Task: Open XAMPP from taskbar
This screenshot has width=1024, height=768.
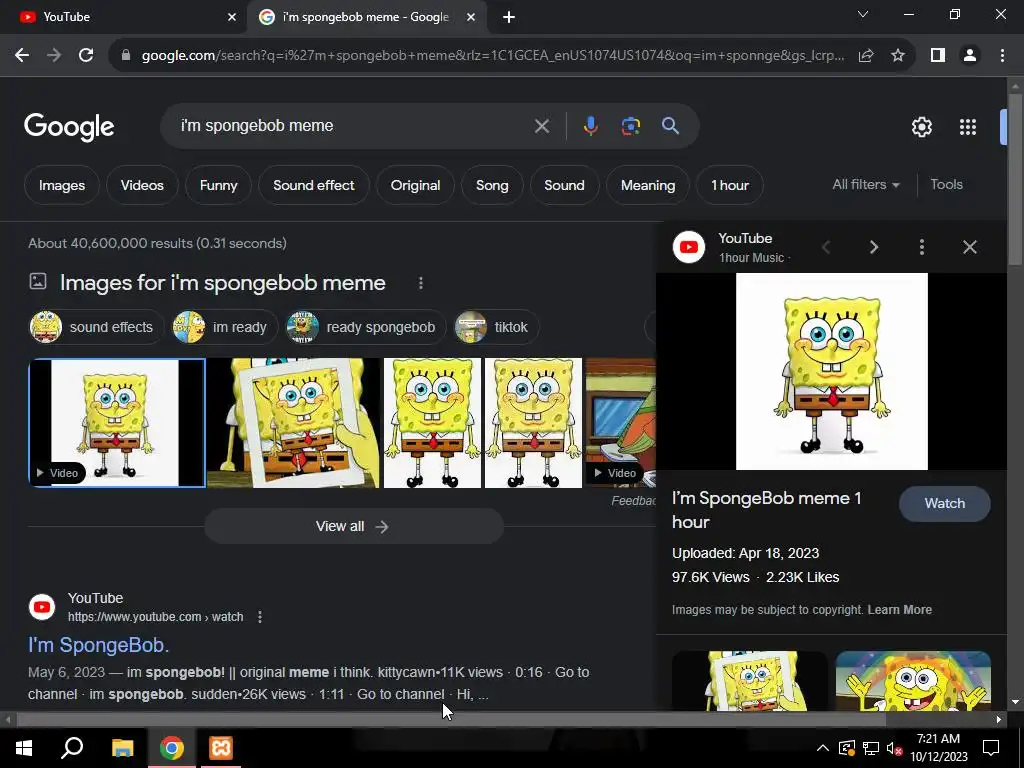Action: click(221, 748)
